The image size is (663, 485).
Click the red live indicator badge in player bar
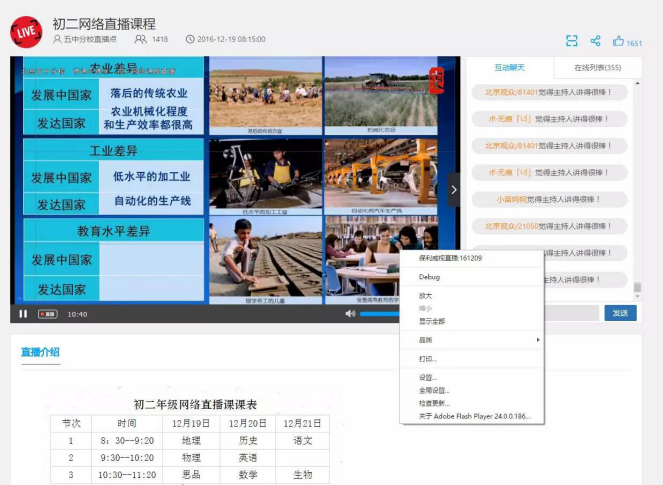(x=48, y=314)
